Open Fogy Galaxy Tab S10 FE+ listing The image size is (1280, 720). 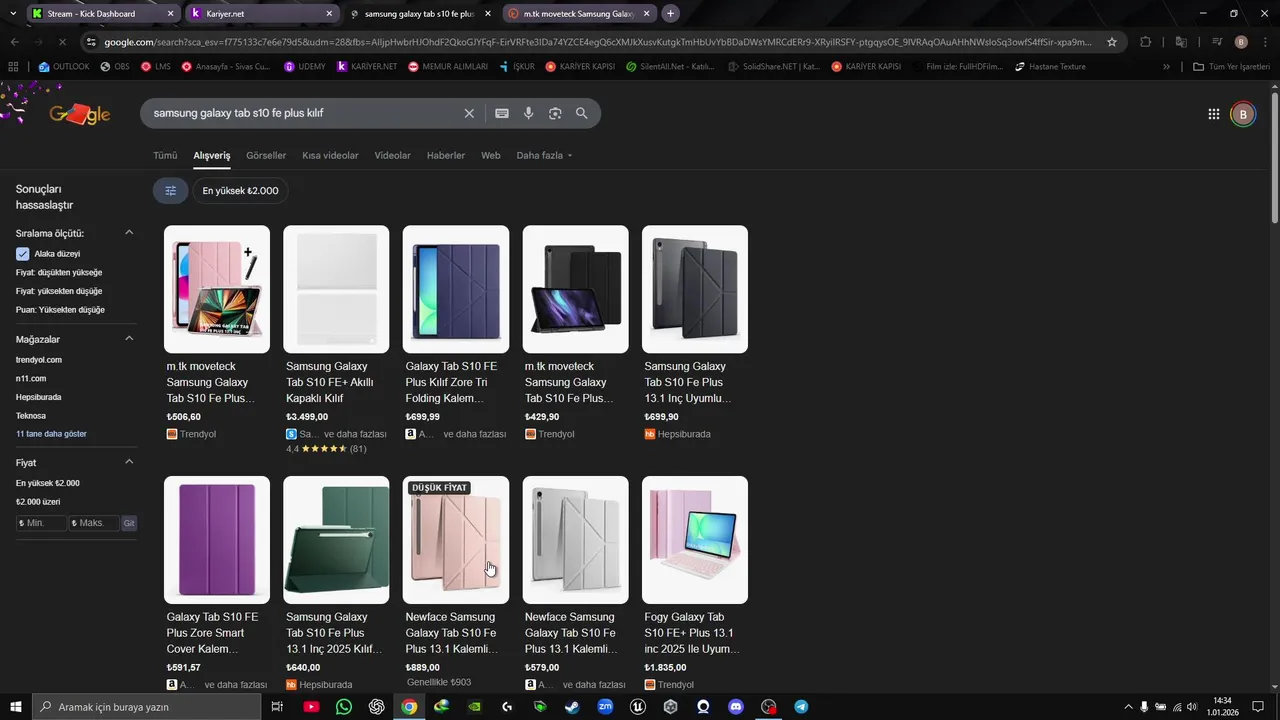point(695,633)
